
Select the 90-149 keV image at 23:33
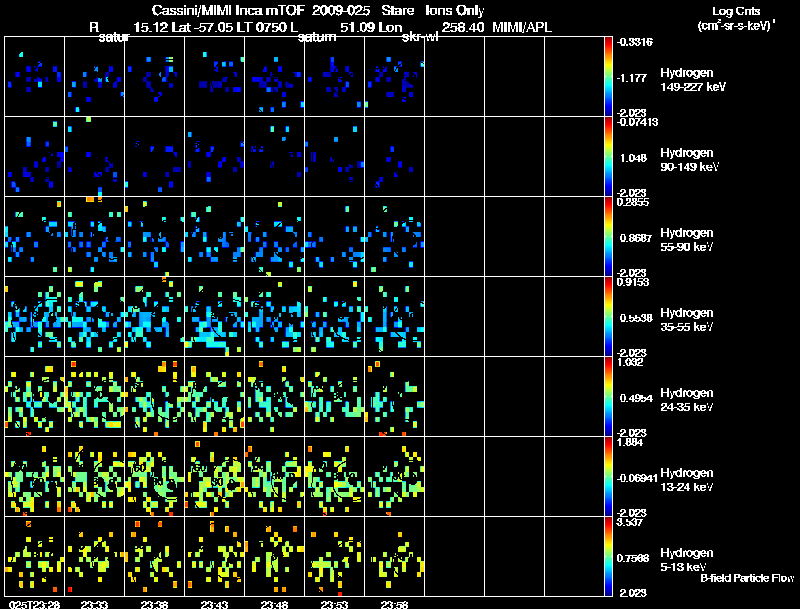94,157
